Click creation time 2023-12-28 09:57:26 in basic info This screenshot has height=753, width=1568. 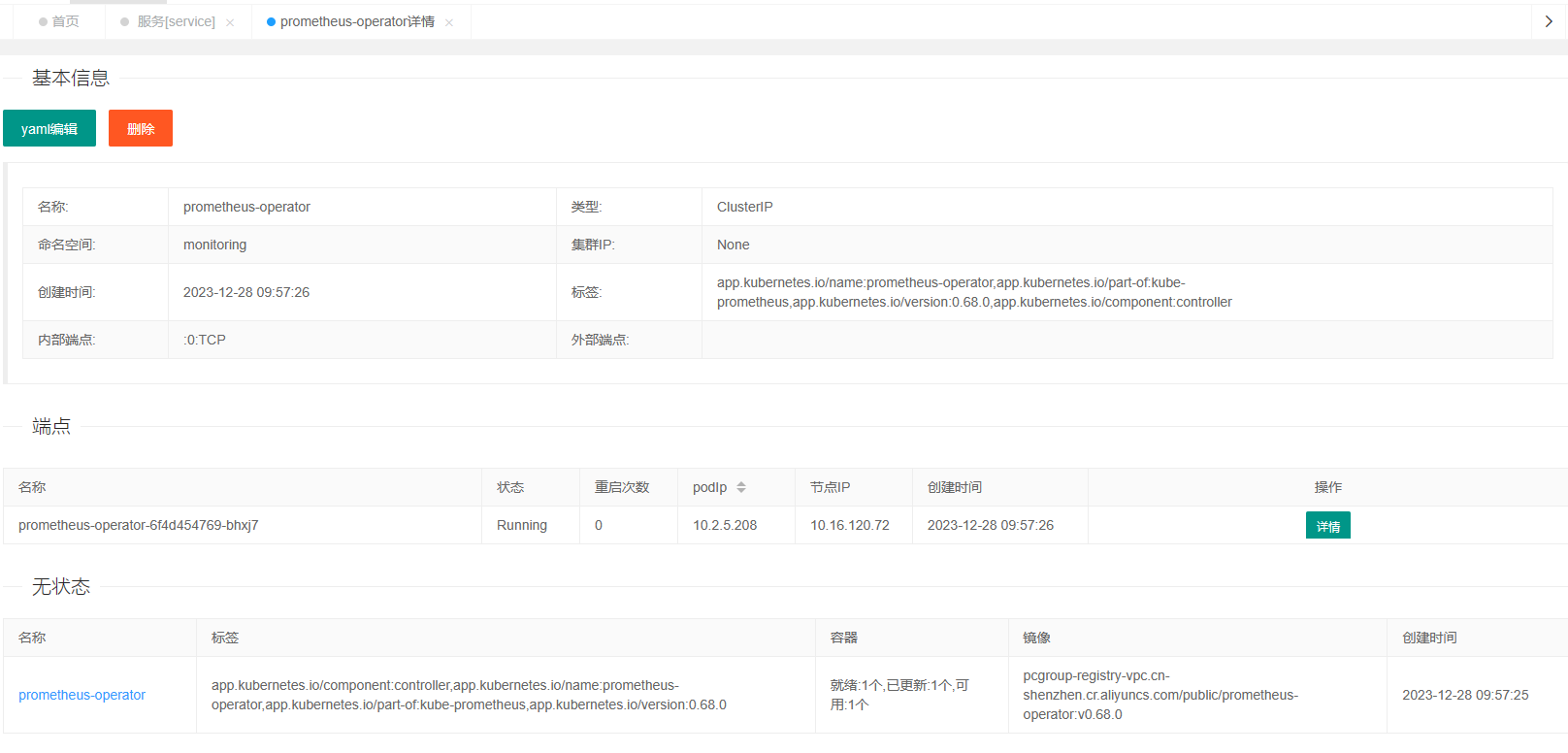tap(246, 292)
